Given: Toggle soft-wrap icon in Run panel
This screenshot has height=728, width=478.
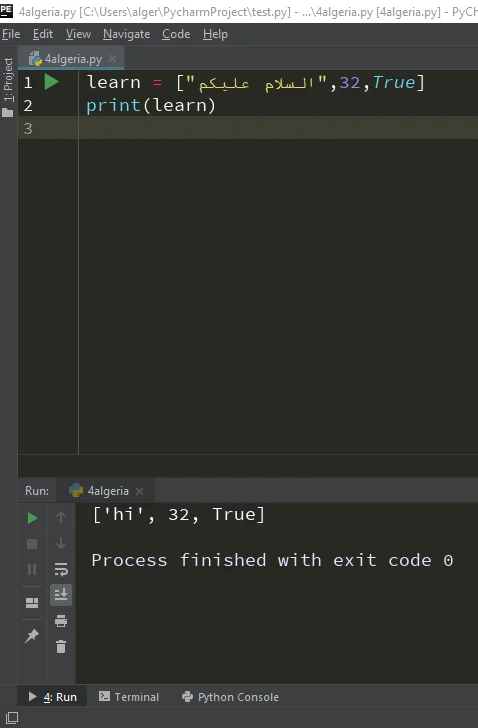Looking at the screenshot, I should (61, 569).
